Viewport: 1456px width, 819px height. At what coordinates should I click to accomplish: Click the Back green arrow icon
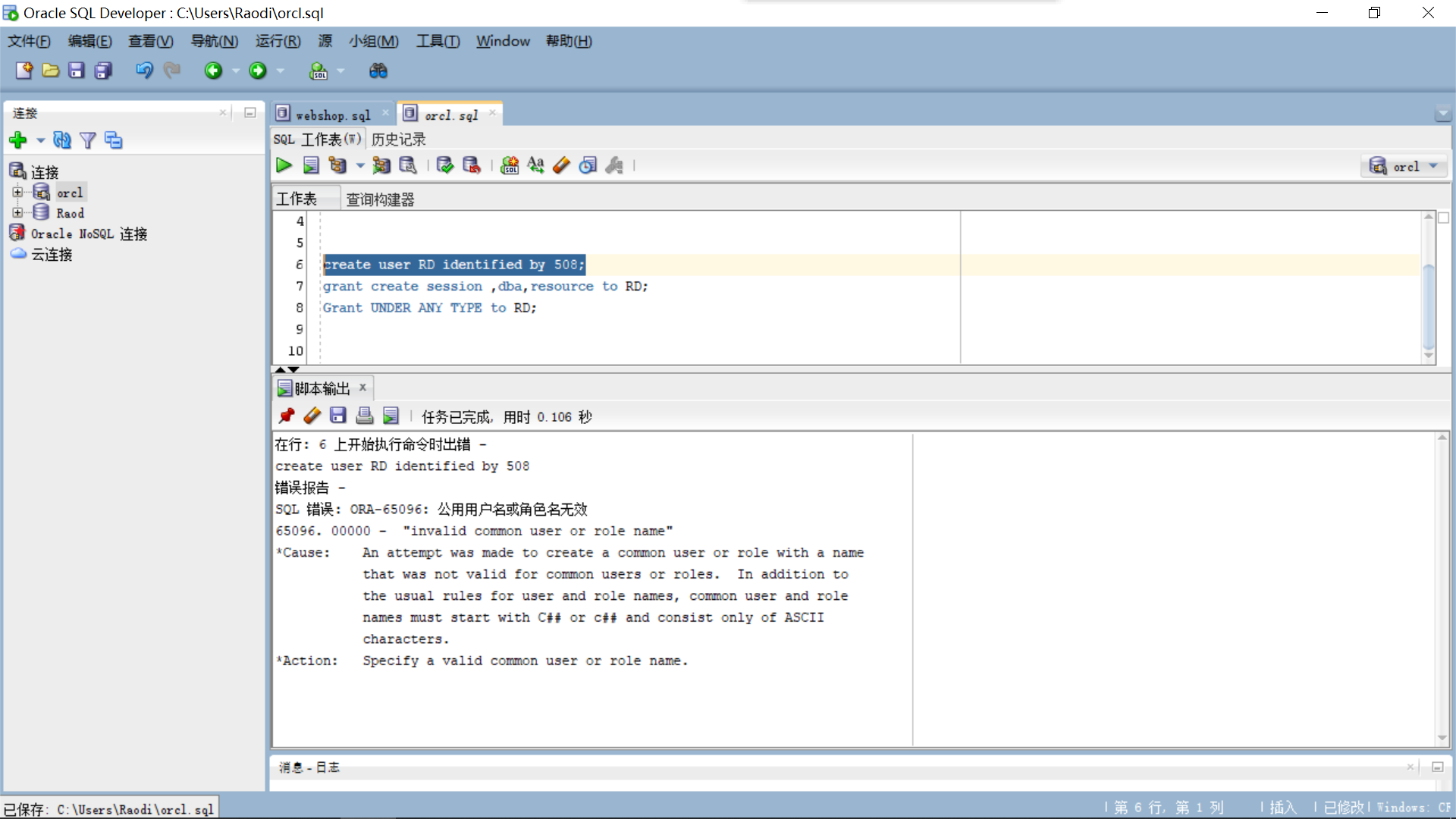point(213,71)
